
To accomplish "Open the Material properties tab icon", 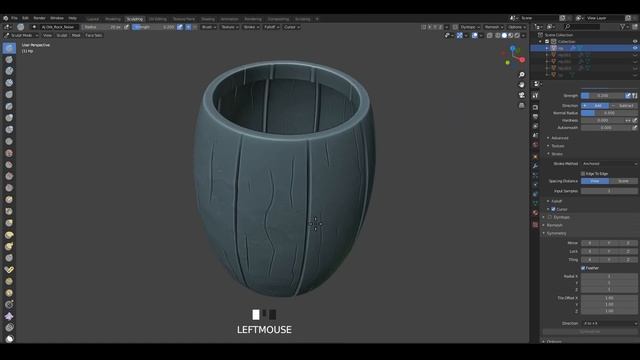I will click(x=536, y=213).
